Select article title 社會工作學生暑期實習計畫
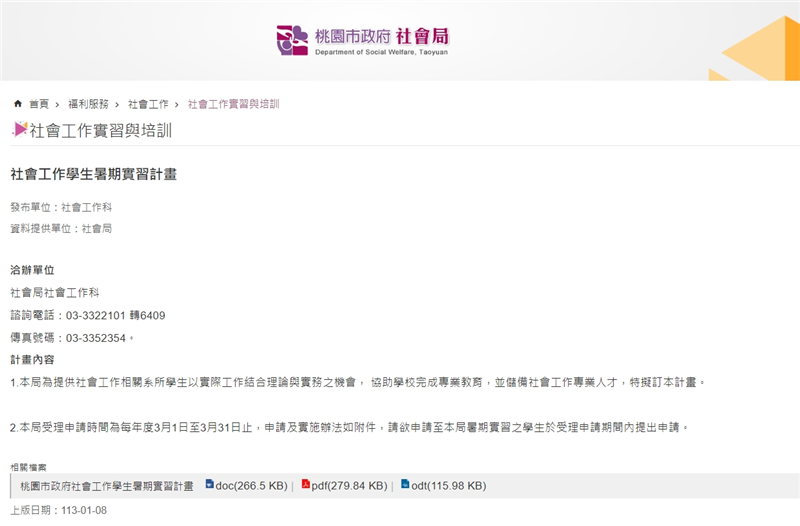 pos(93,174)
